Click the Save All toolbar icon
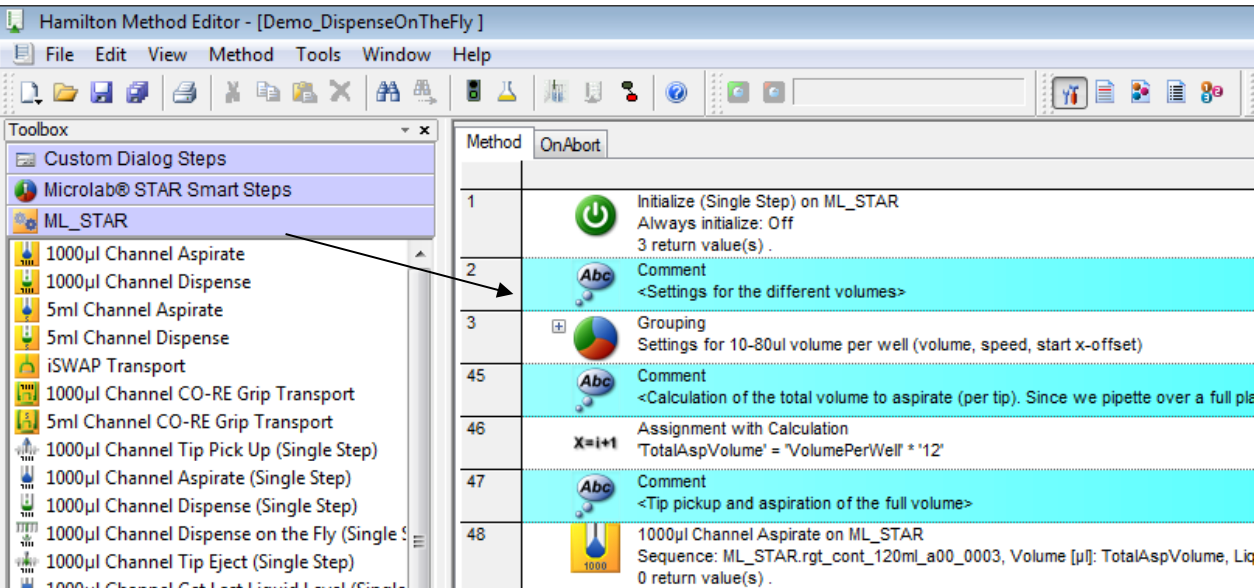The height and width of the screenshot is (588, 1258). [137, 93]
